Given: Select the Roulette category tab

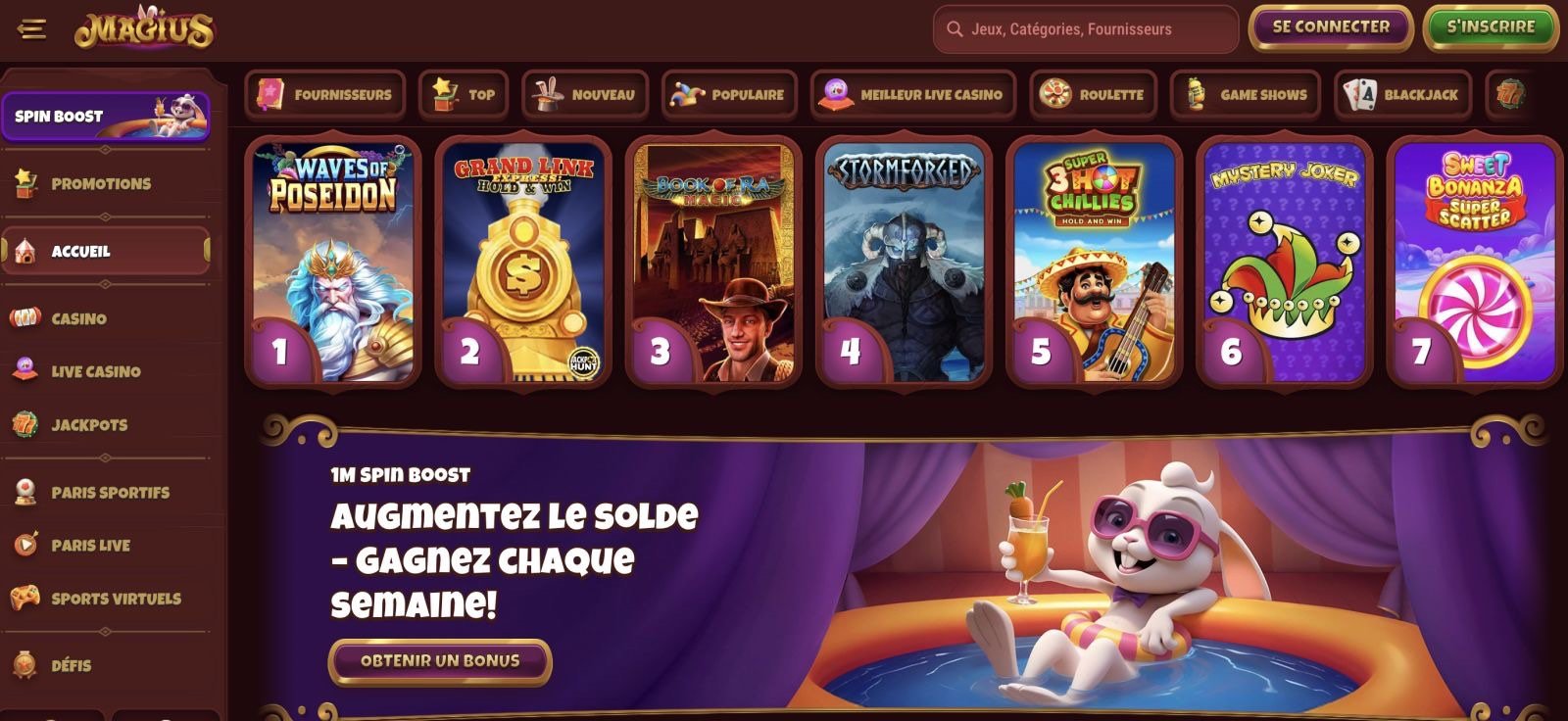Looking at the screenshot, I should click(1093, 95).
